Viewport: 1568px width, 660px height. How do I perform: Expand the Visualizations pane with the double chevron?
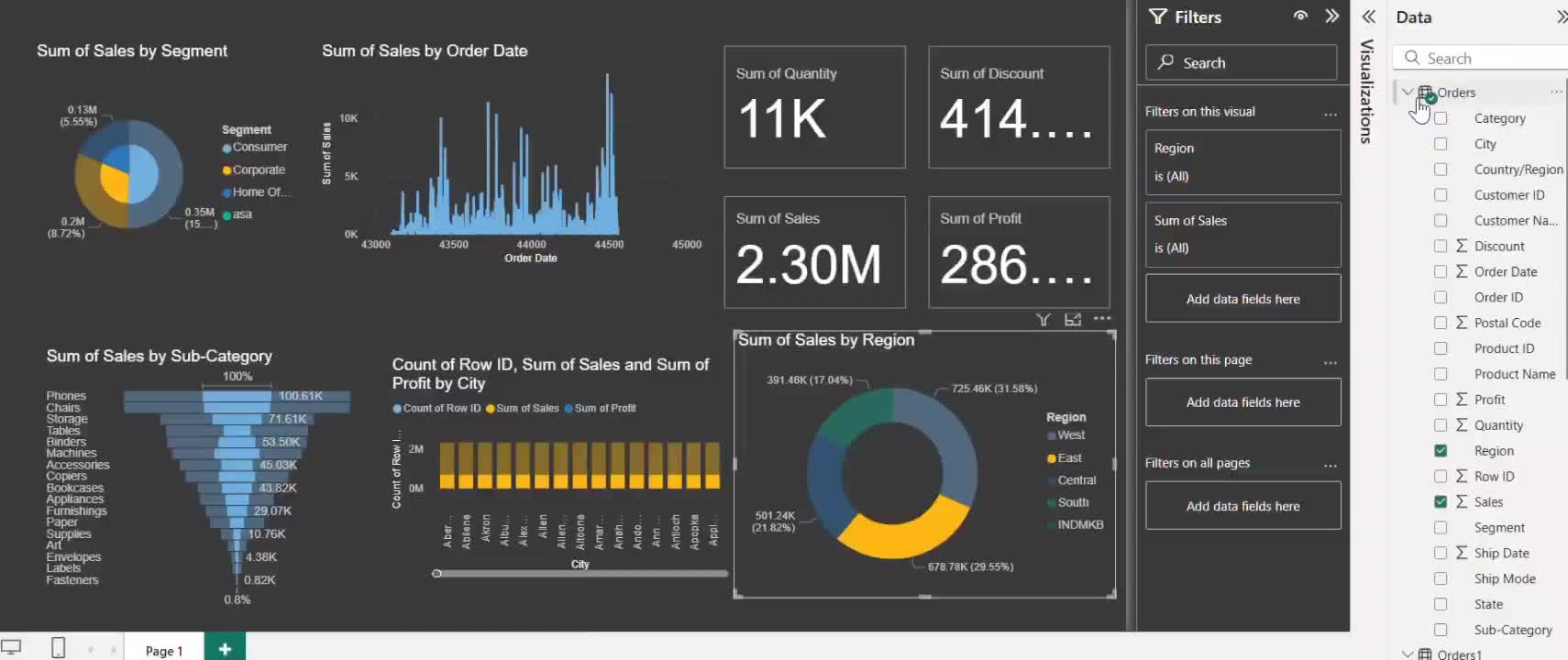click(x=1368, y=16)
